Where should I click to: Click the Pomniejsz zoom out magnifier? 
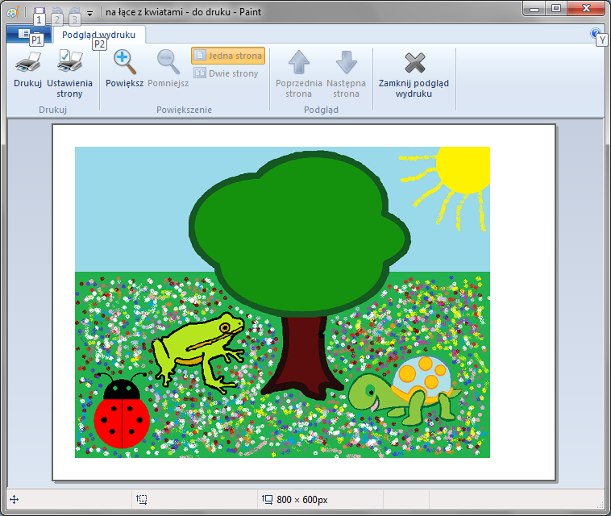pos(168,69)
